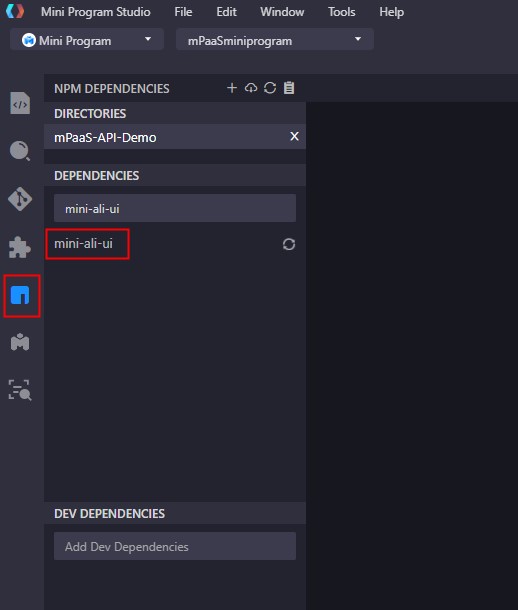Open the File menu
The width and height of the screenshot is (518, 610).
183,12
